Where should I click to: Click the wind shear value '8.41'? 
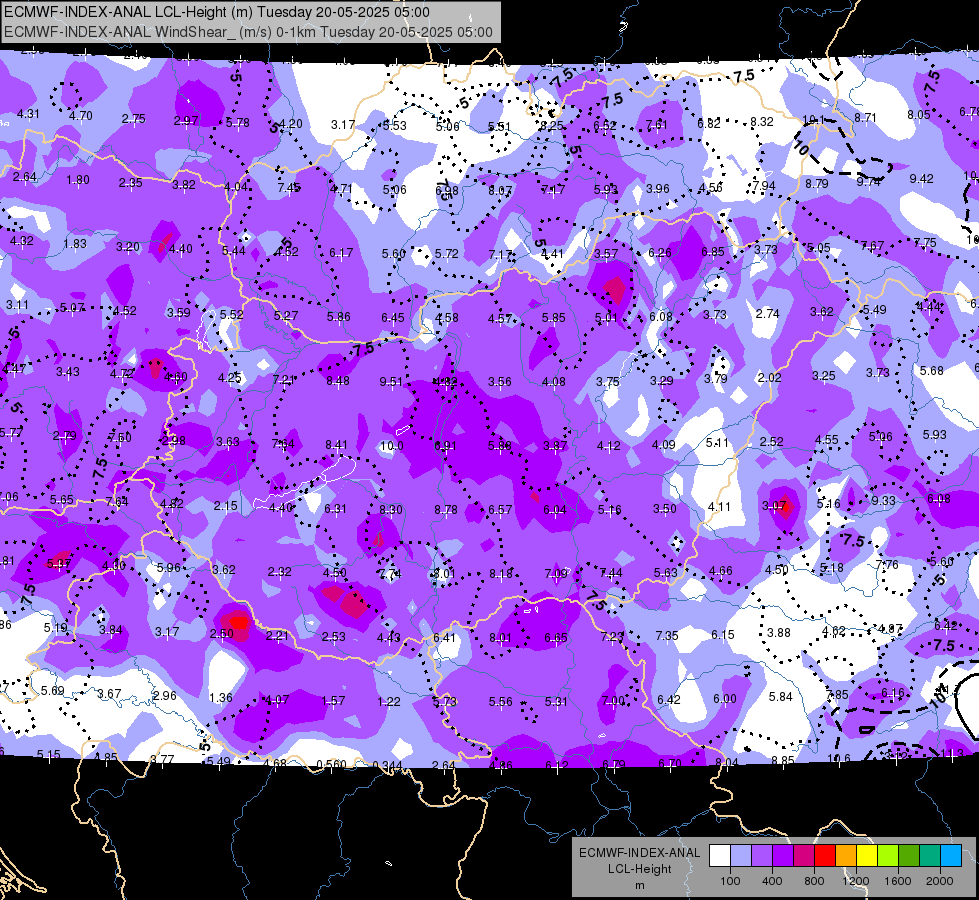[336, 445]
